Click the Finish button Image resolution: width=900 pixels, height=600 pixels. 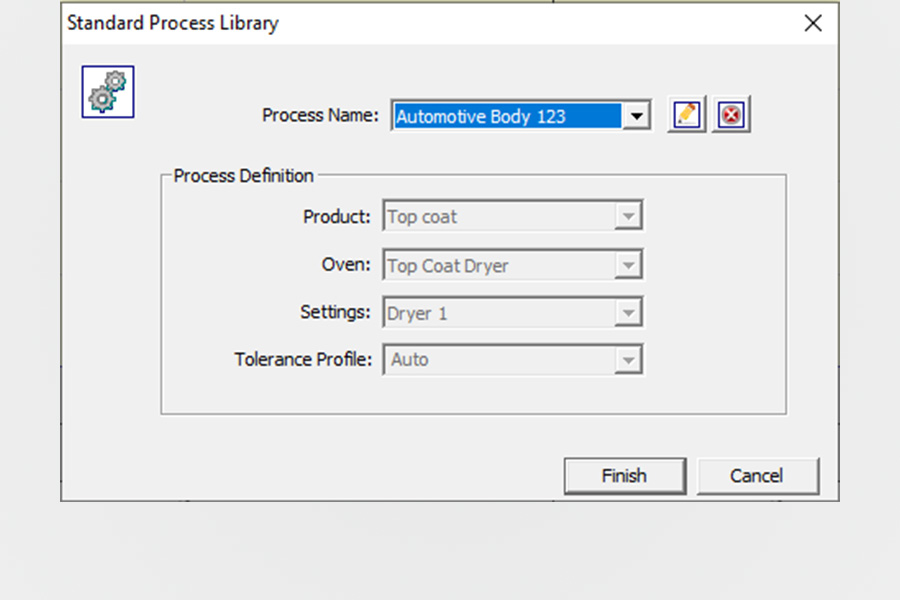624,475
